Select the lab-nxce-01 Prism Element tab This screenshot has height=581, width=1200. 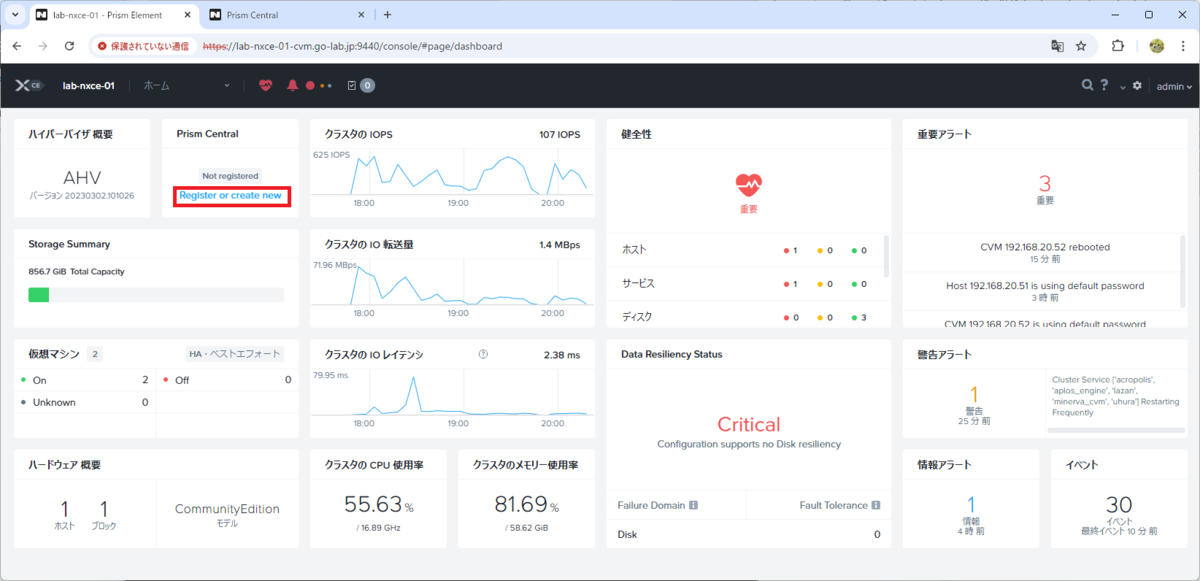[113, 15]
